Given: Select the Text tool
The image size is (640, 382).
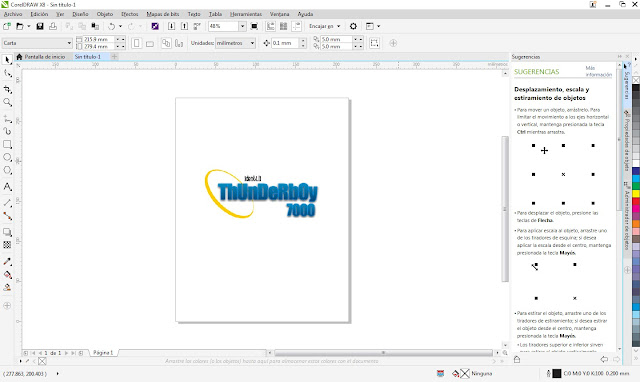Looking at the screenshot, I should pos(7,187).
